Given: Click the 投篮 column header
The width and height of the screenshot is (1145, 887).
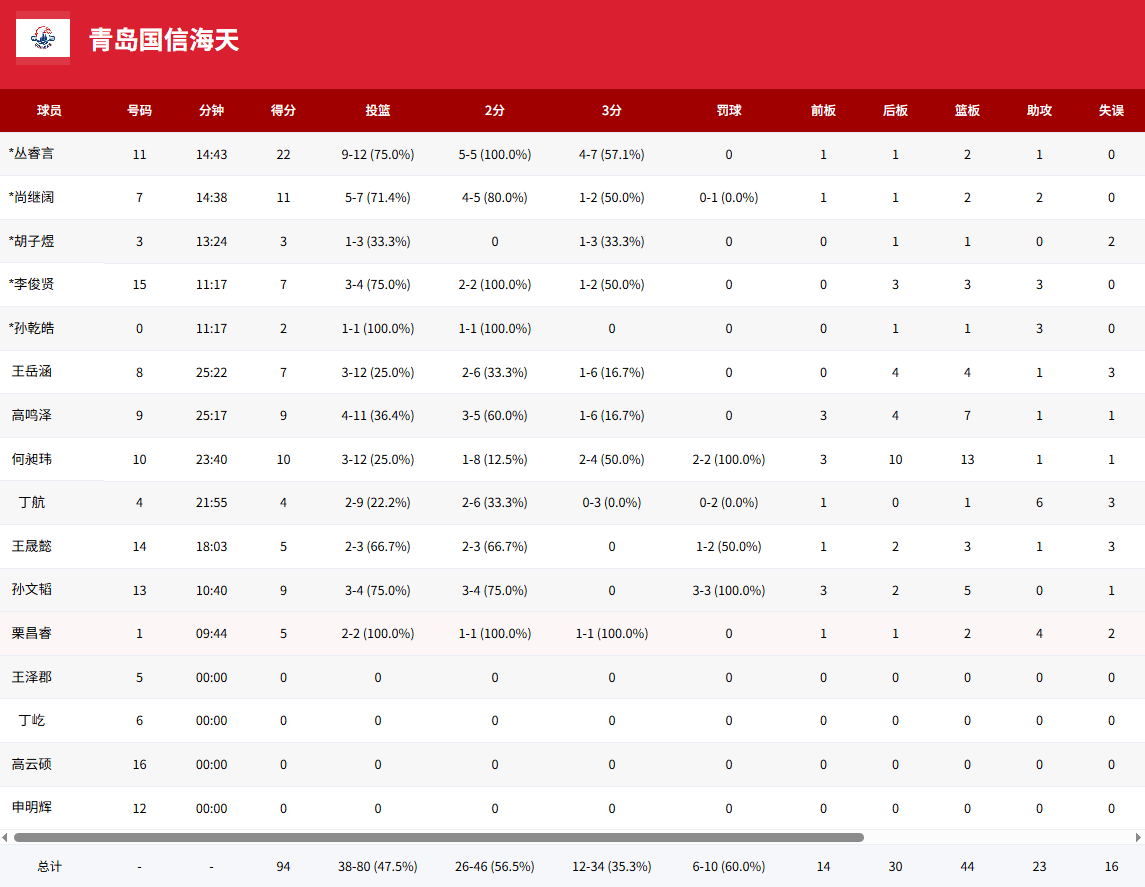Looking at the screenshot, I should (x=378, y=111).
